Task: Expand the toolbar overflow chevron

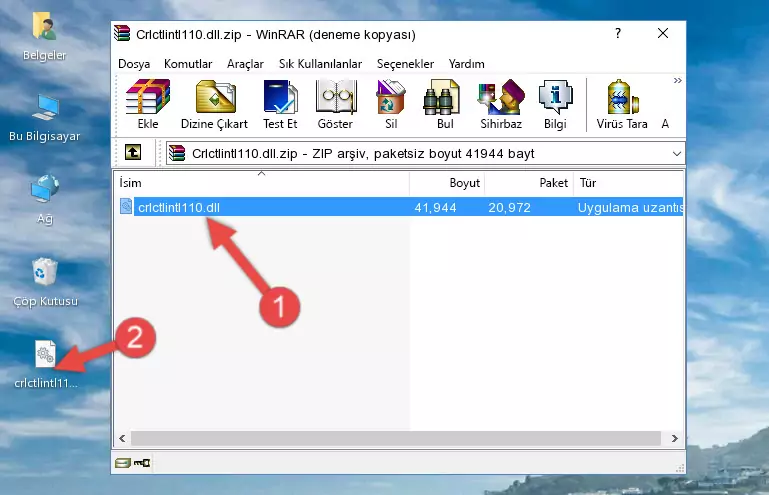Action: click(x=677, y=80)
